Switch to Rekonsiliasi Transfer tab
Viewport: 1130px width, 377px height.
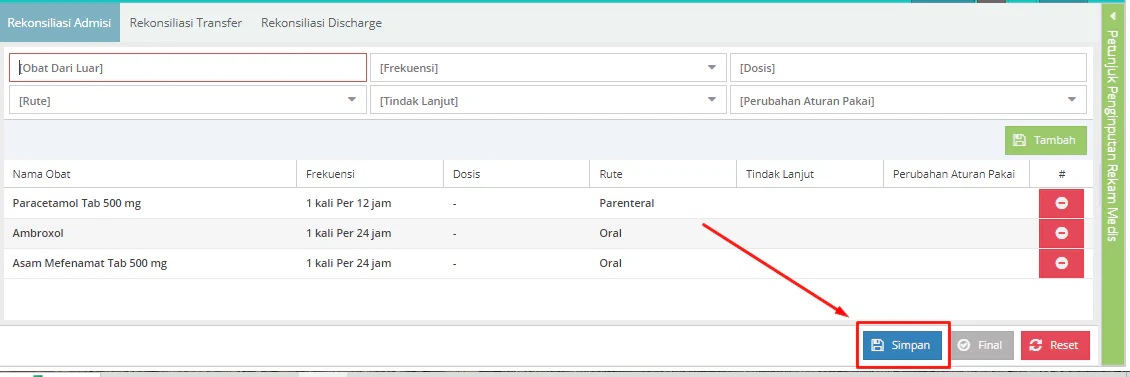click(x=185, y=22)
